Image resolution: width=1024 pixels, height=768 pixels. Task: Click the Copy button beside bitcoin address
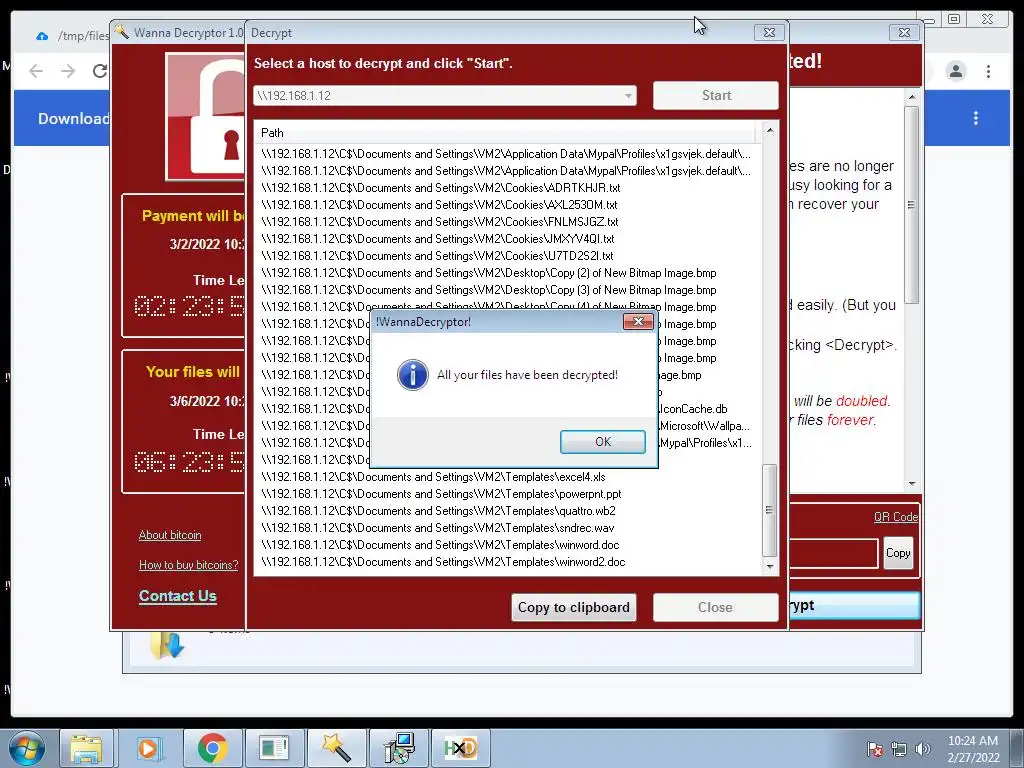[x=898, y=552]
